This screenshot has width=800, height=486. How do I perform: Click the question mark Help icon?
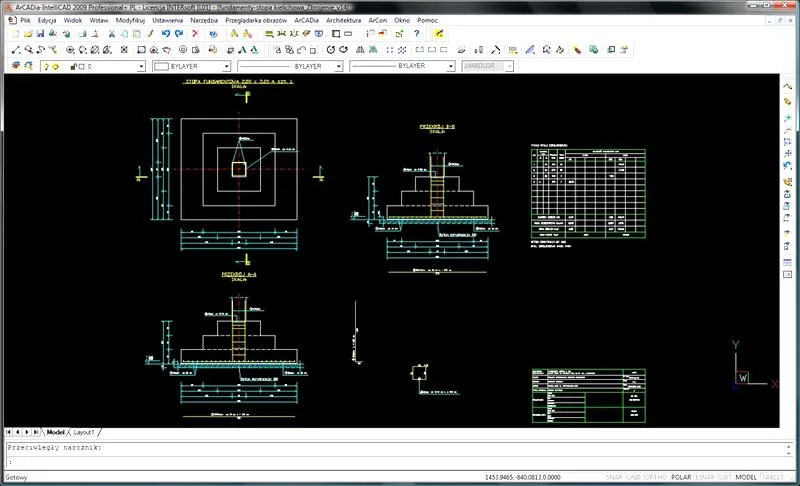pyautogui.click(x=417, y=34)
